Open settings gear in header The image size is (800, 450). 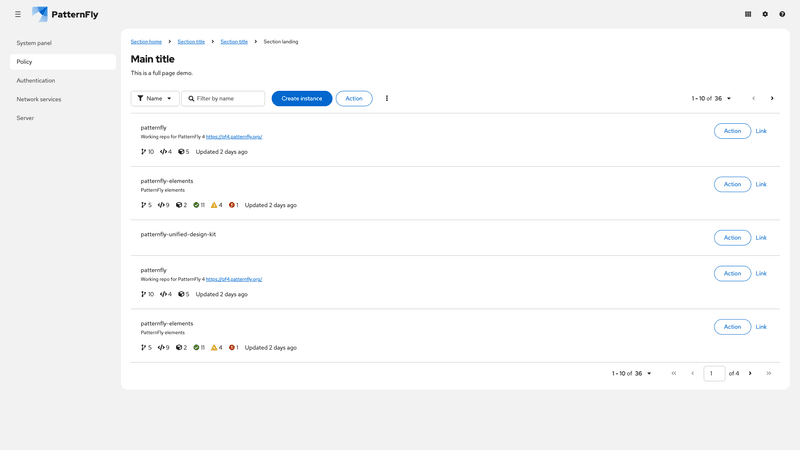click(x=765, y=14)
